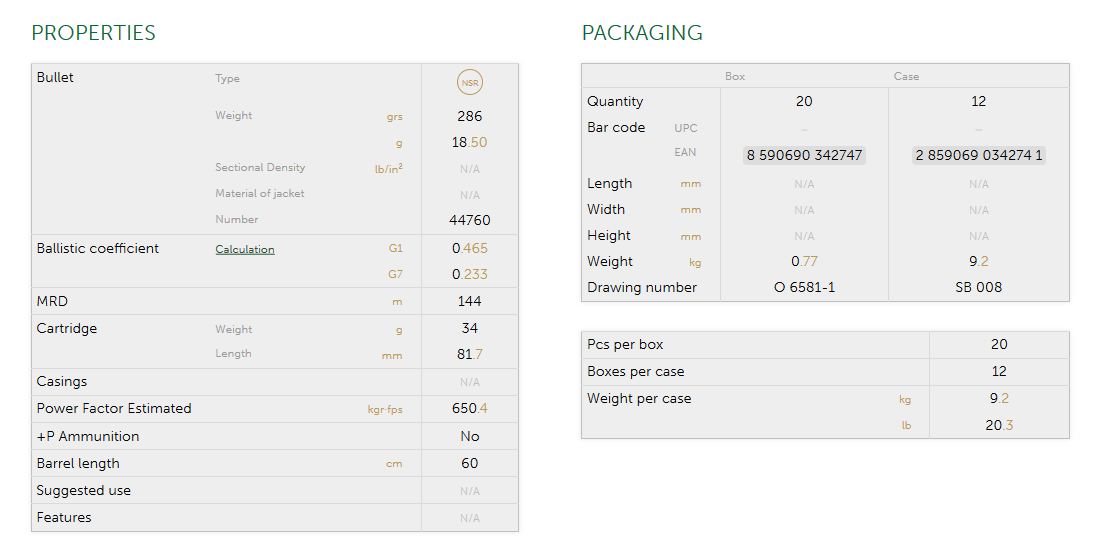Select the bullet number 44760
The height and width of the screenshot is (553, 1098).
point(470,220)
